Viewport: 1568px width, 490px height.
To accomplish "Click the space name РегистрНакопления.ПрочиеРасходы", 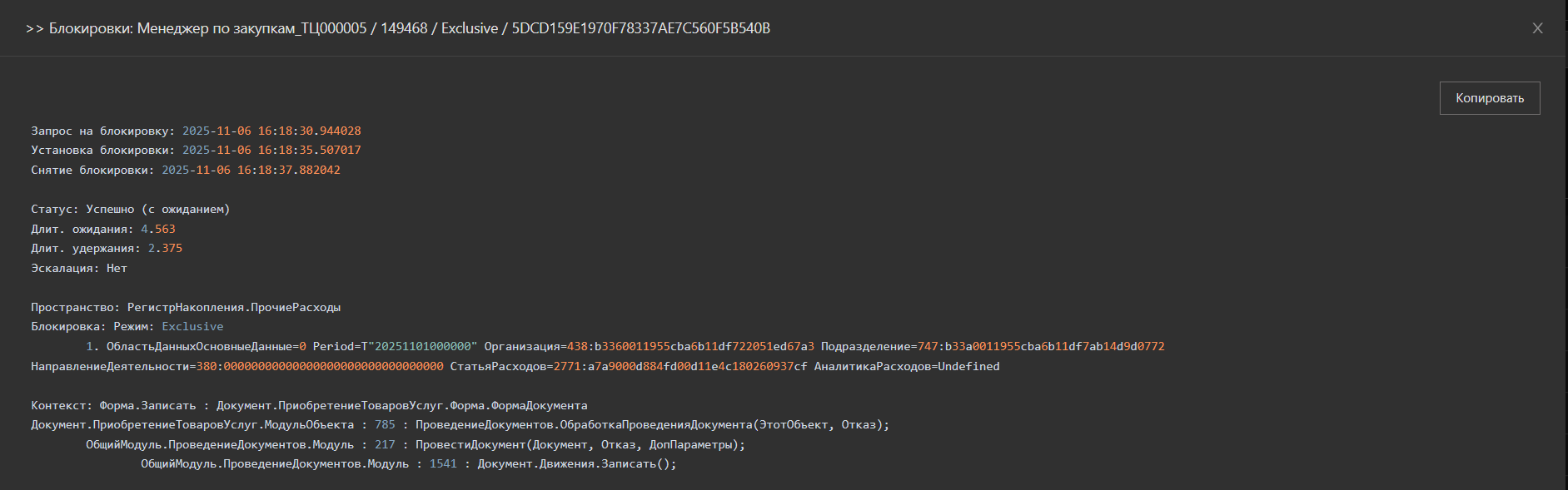I will (233, 308).
